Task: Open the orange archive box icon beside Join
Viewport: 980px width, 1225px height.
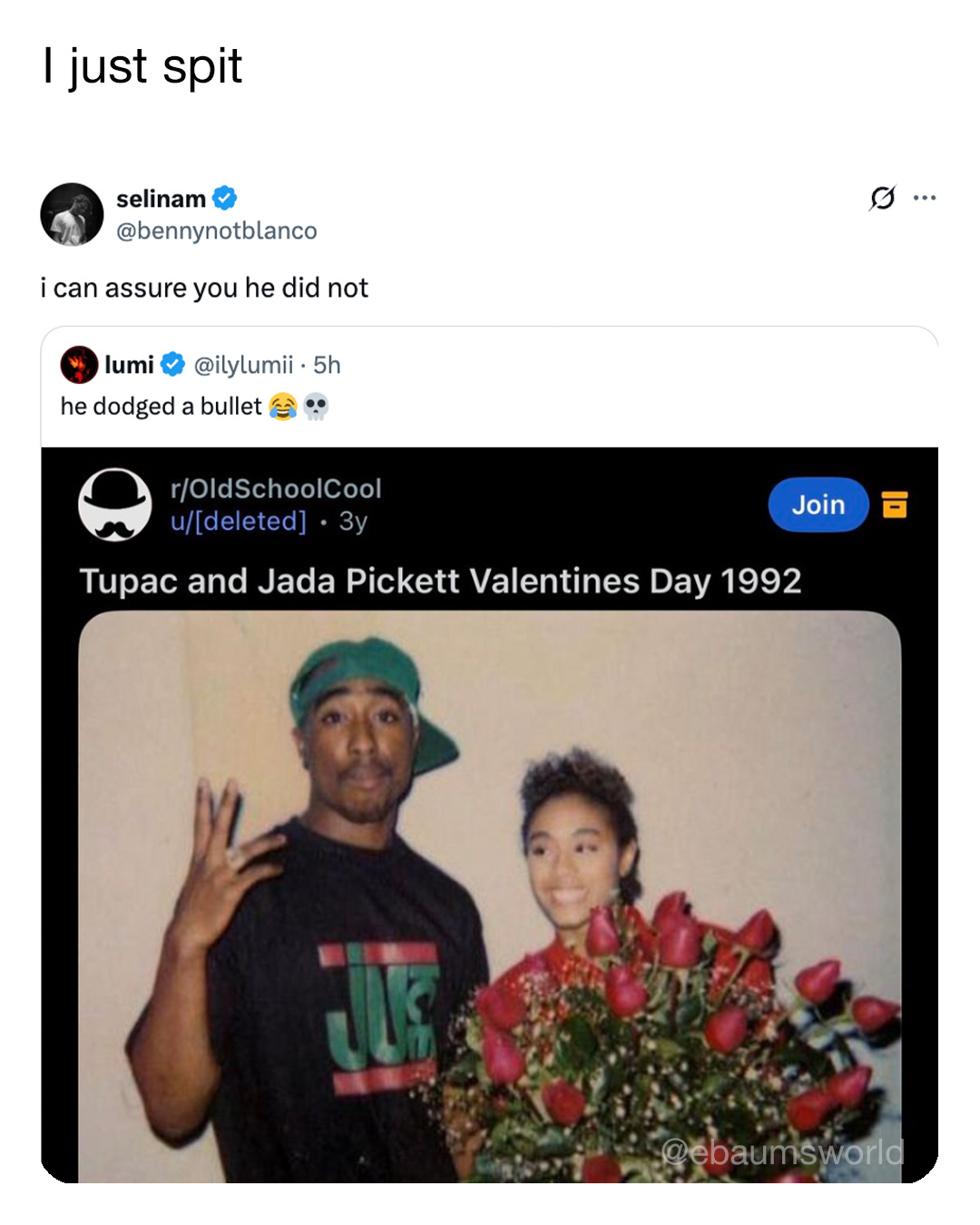Action: 897,505
